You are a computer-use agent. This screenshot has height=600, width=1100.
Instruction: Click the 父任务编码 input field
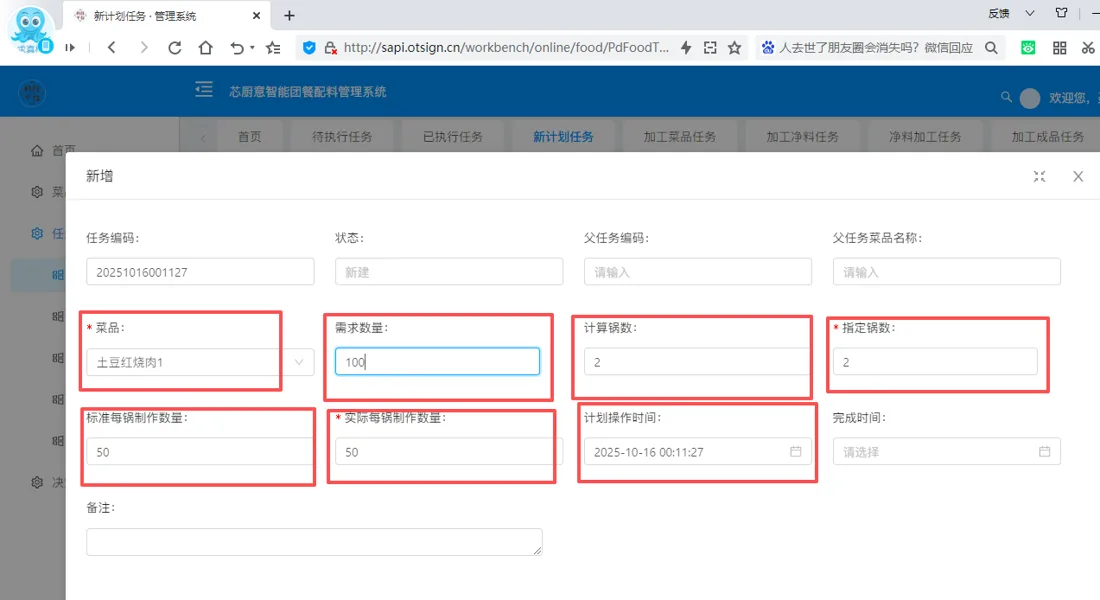click(698, 272)
